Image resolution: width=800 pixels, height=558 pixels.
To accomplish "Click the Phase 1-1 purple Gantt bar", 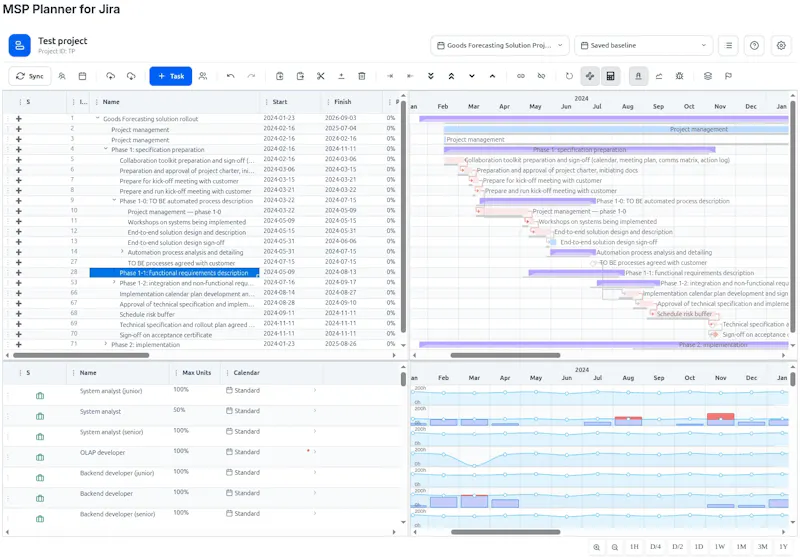I will [576, 273].
